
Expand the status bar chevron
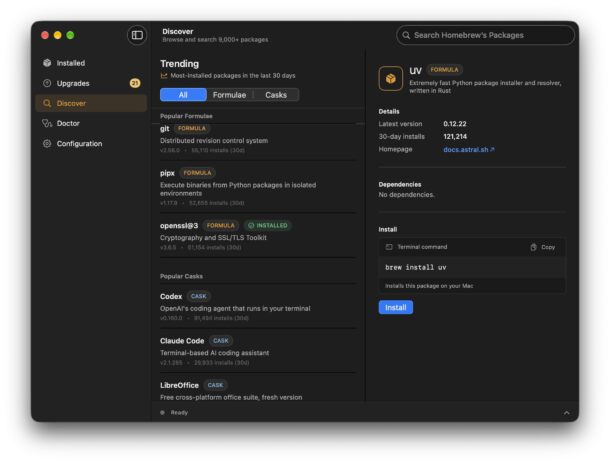(566, 413)
